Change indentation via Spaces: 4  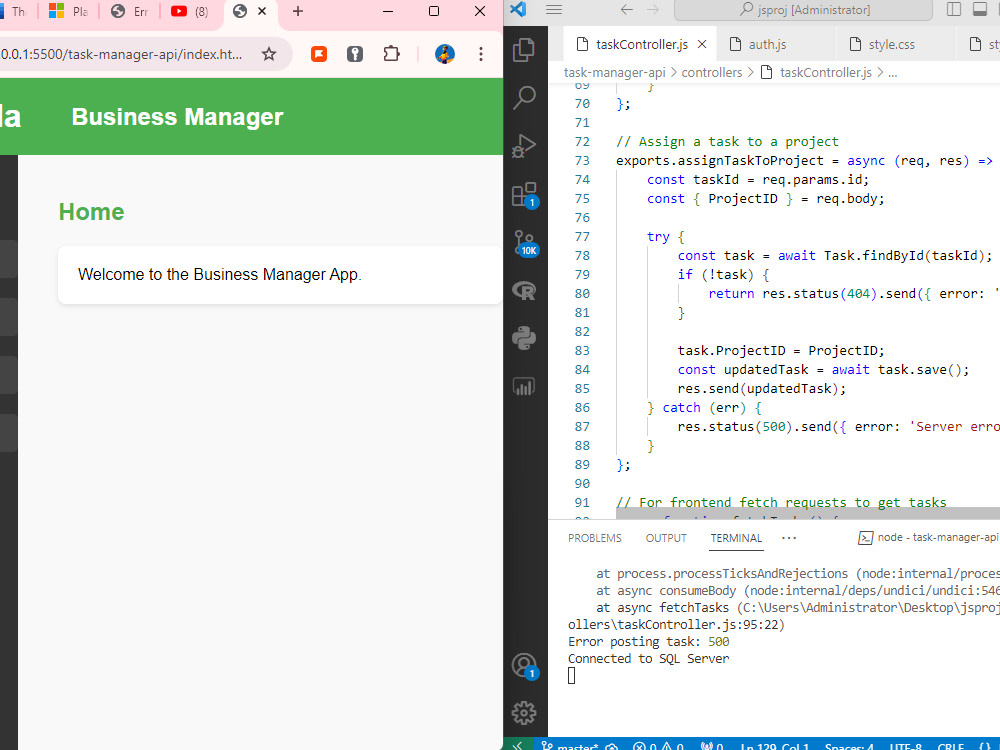[x=849, y=746]
